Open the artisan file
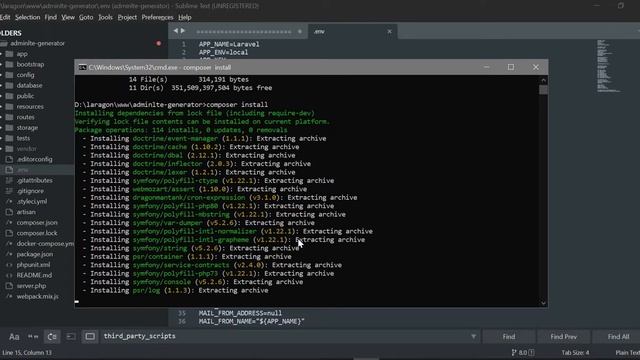Image resolution: width=640 pixels, height=360 pixels. coord(26,212)
